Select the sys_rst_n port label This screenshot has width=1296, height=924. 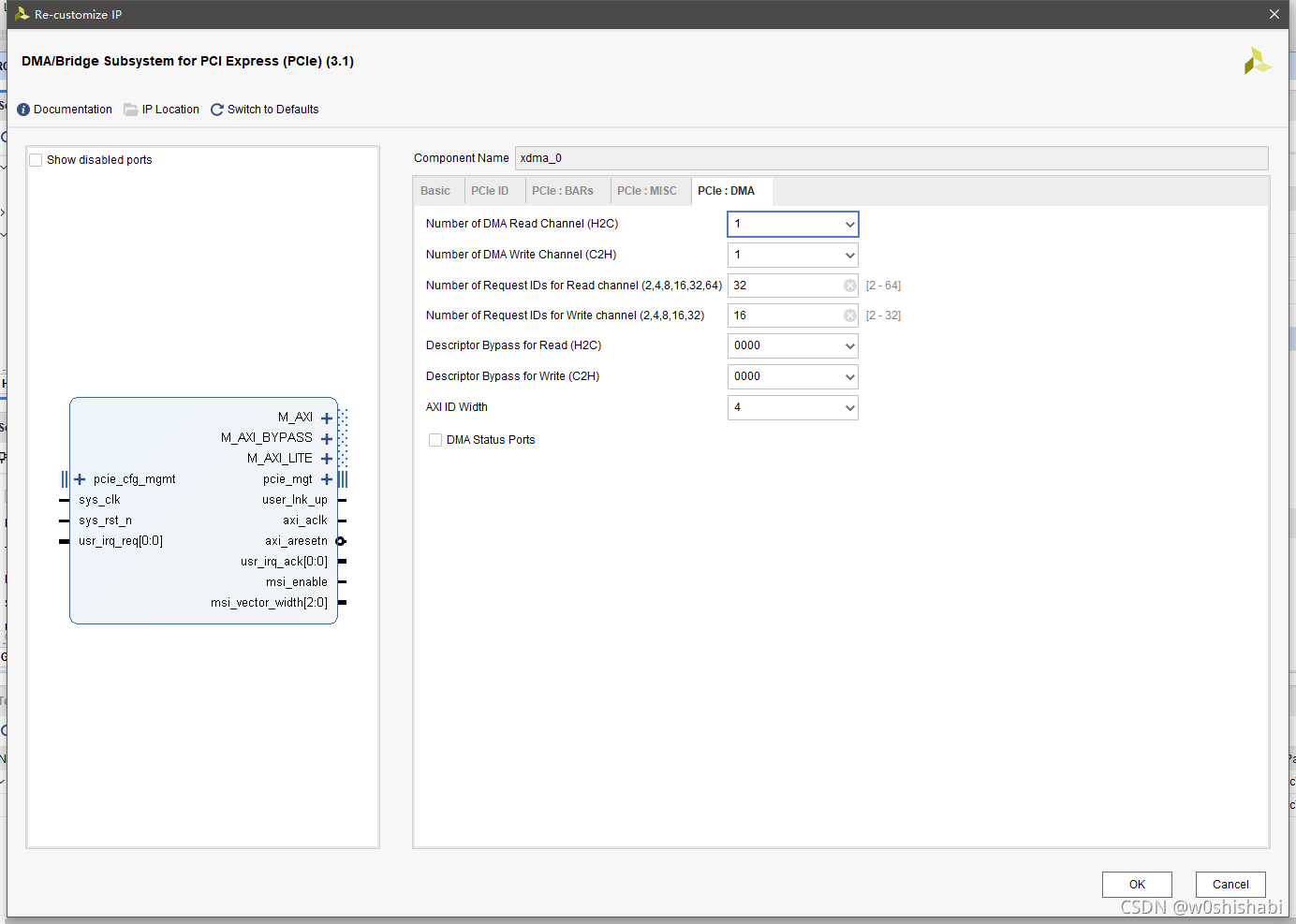[105, 521]
